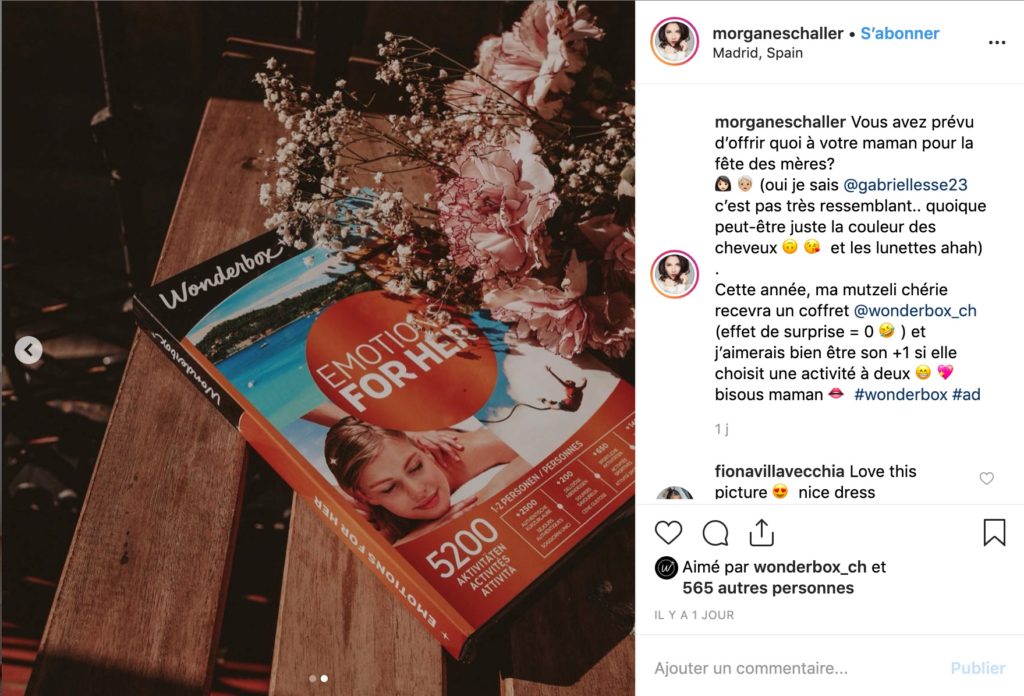Open the #wonderbox hashtag
This screenshot has height=696, width=1024.
click(901, 394)
